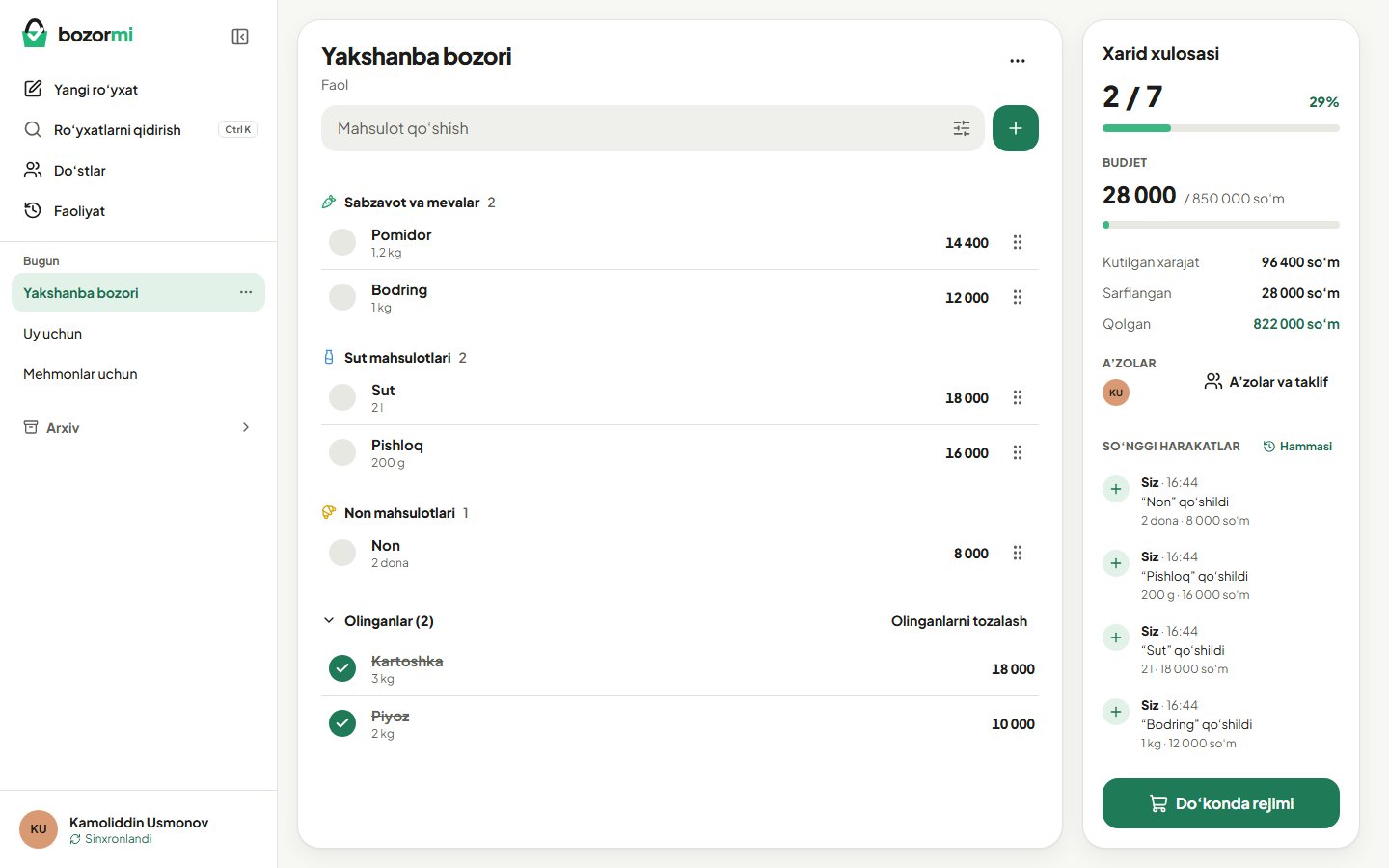1389x868 pixels.
Task: Grab the Non row drag handle
Action: point(1018,553)
